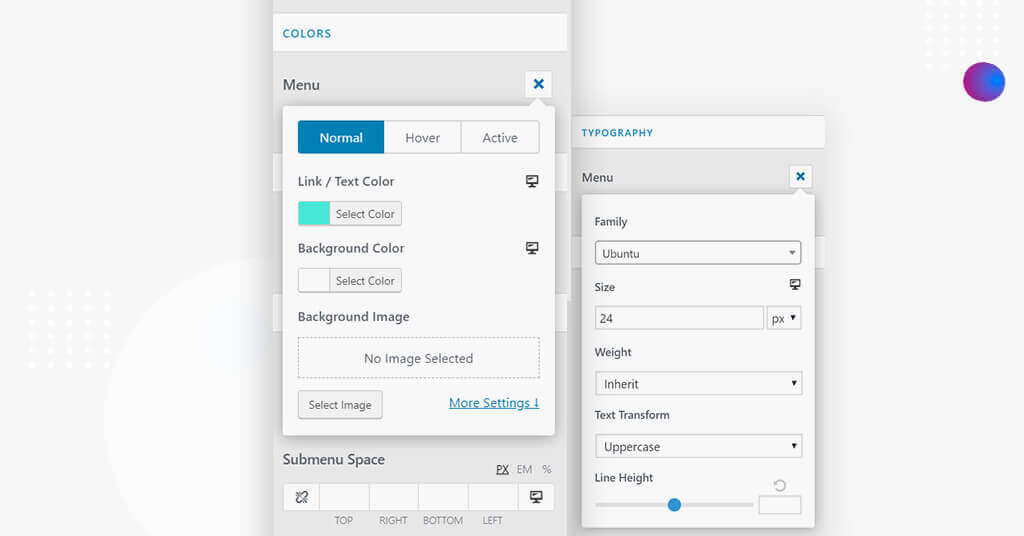Click the Select Image button
This screenshot has width=1024, height=536.
point(340,405)
